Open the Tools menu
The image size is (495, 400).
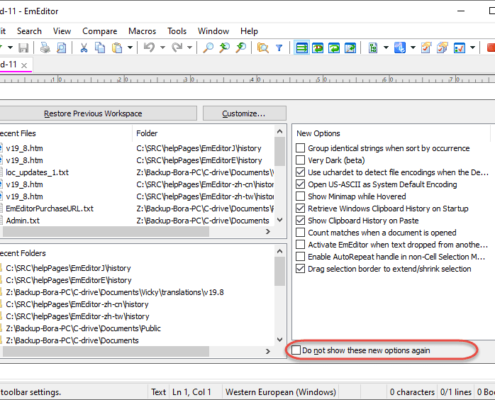click(177, 31)
